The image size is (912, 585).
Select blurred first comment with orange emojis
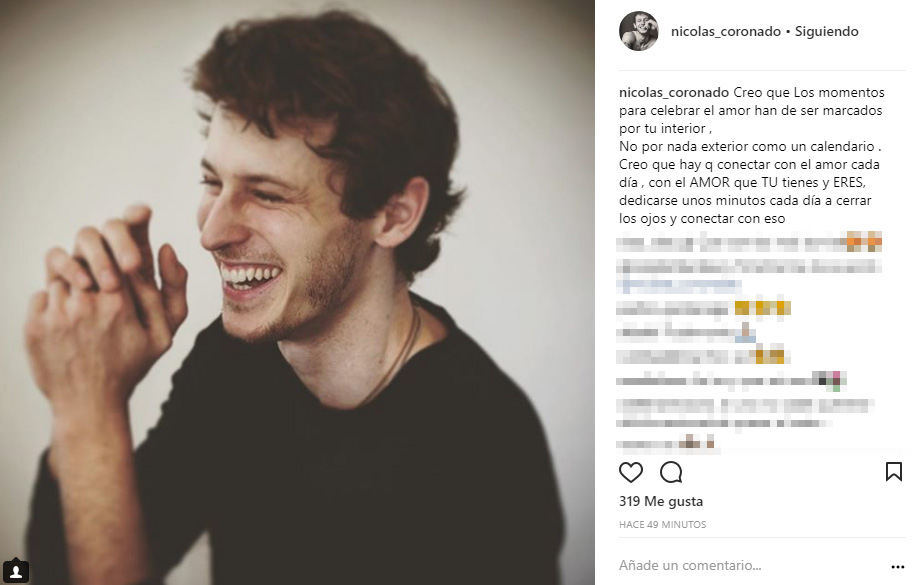pyautogui.click(x=749, y=241)
